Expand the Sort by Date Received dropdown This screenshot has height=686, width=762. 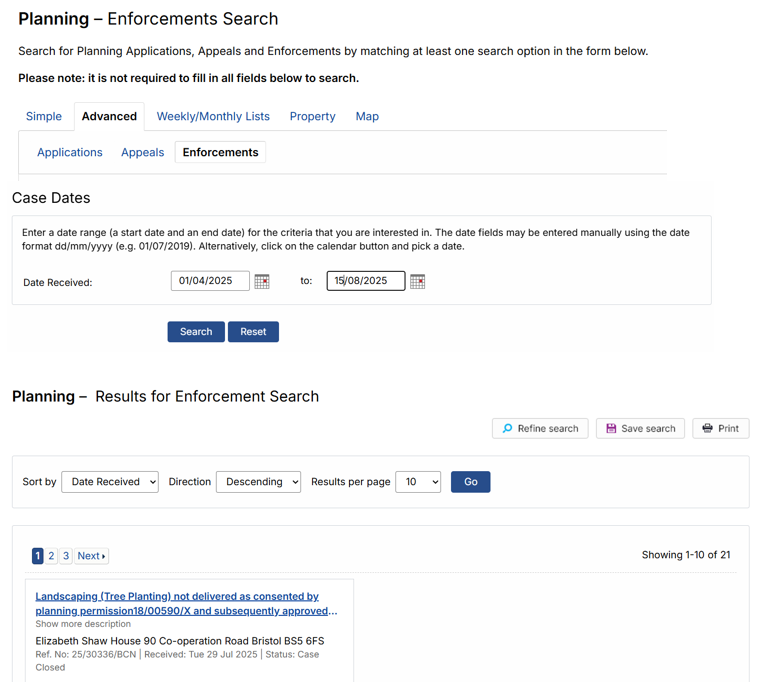pyautogui.click(x=110, y=482)
